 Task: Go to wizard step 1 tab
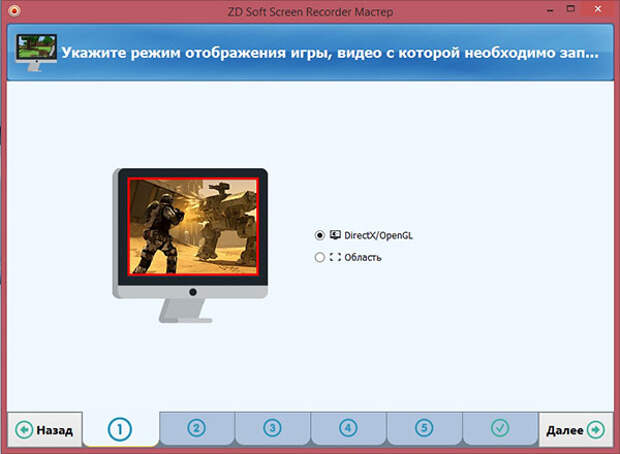click(120, 429)
